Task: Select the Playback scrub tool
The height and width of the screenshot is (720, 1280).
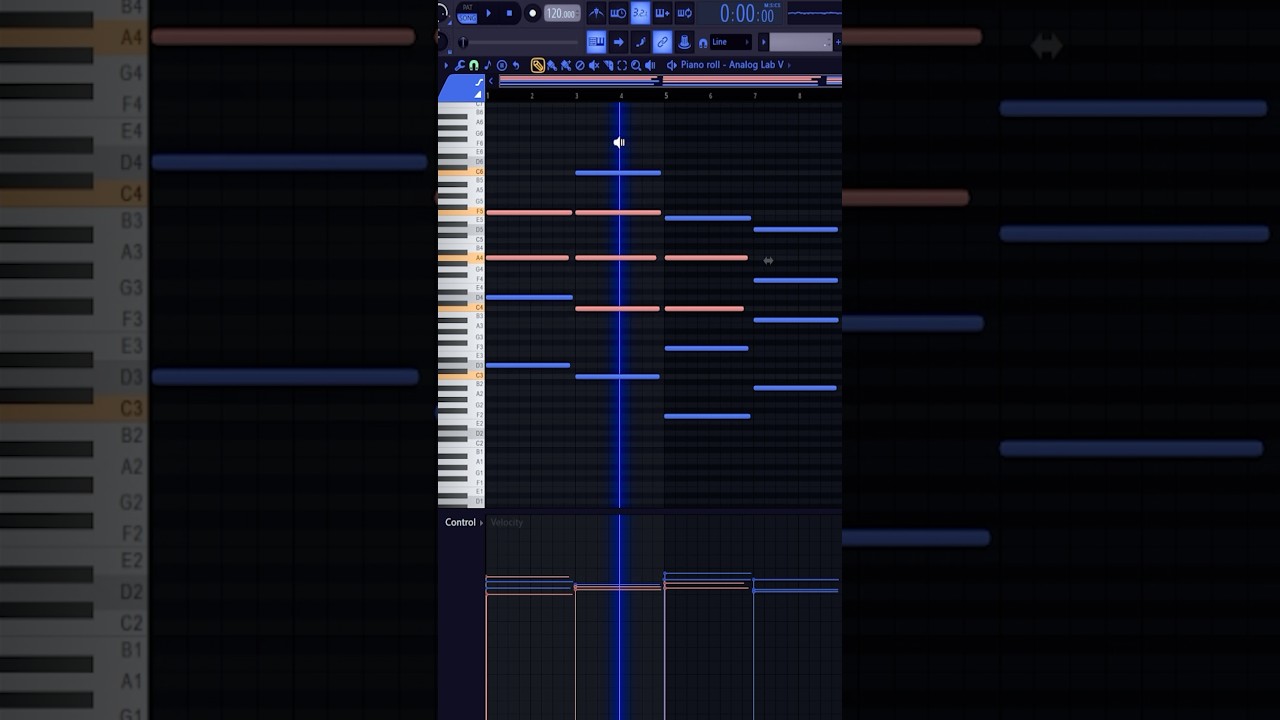Action: click(x=650, y=65)
